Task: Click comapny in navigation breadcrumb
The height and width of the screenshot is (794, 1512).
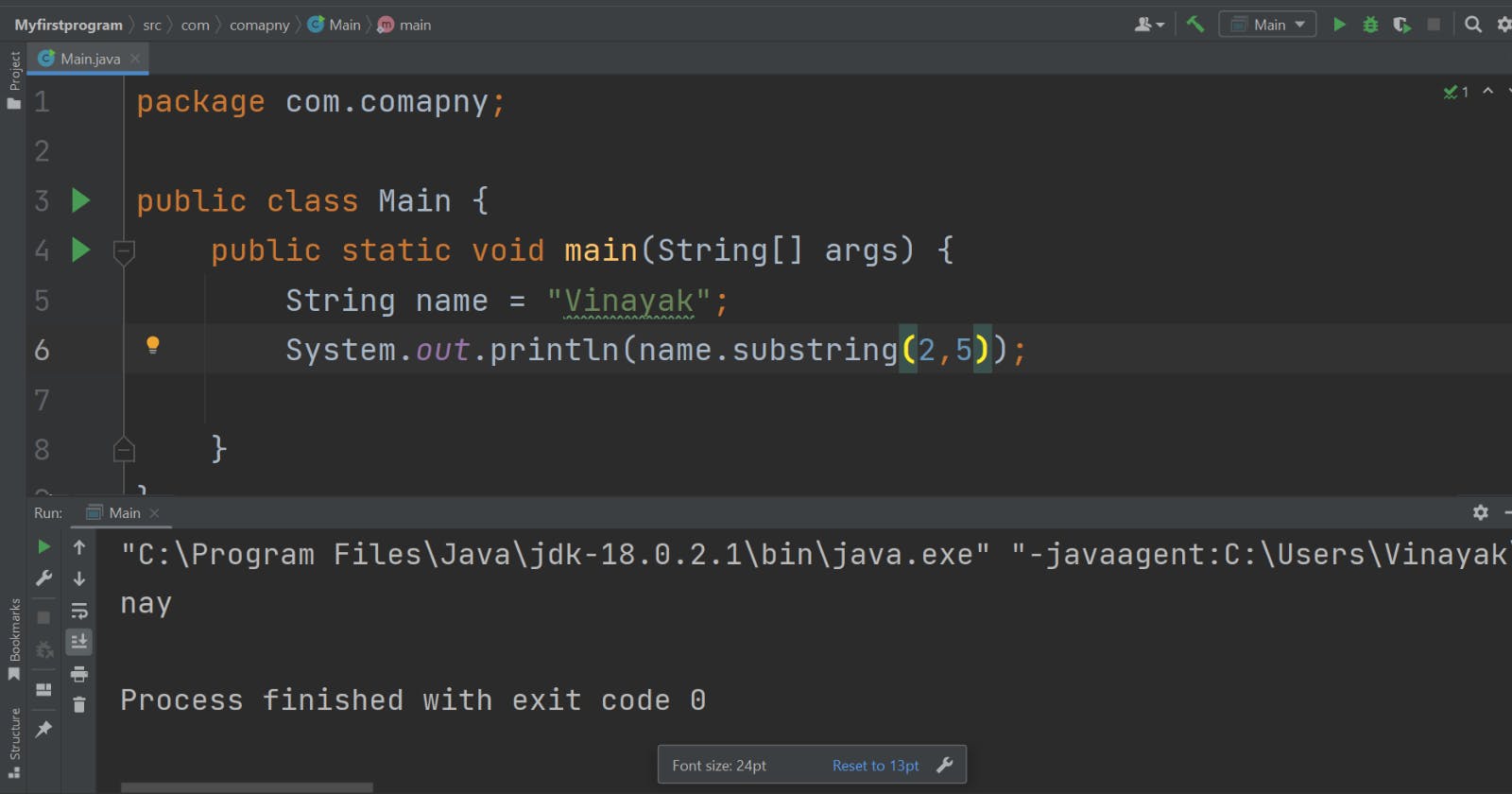Action: pos(259,26)
